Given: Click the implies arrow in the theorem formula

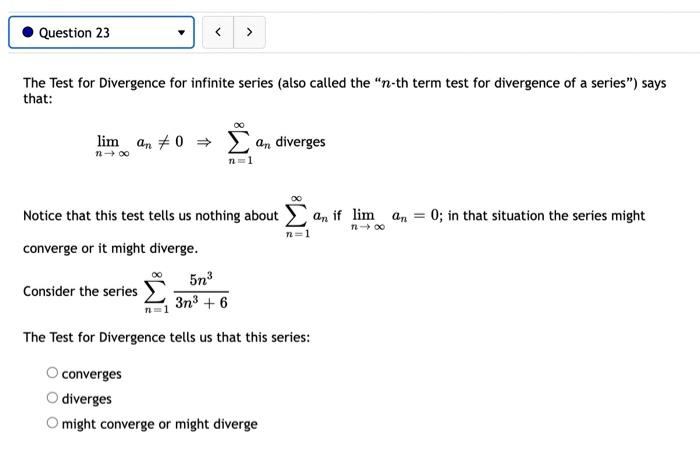Looking at the screenshot, I should tap(204, 142).
